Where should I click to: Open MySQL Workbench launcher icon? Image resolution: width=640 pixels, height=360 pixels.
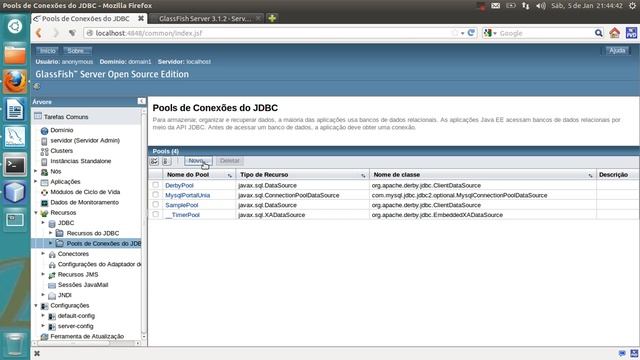tap(15, 137)
